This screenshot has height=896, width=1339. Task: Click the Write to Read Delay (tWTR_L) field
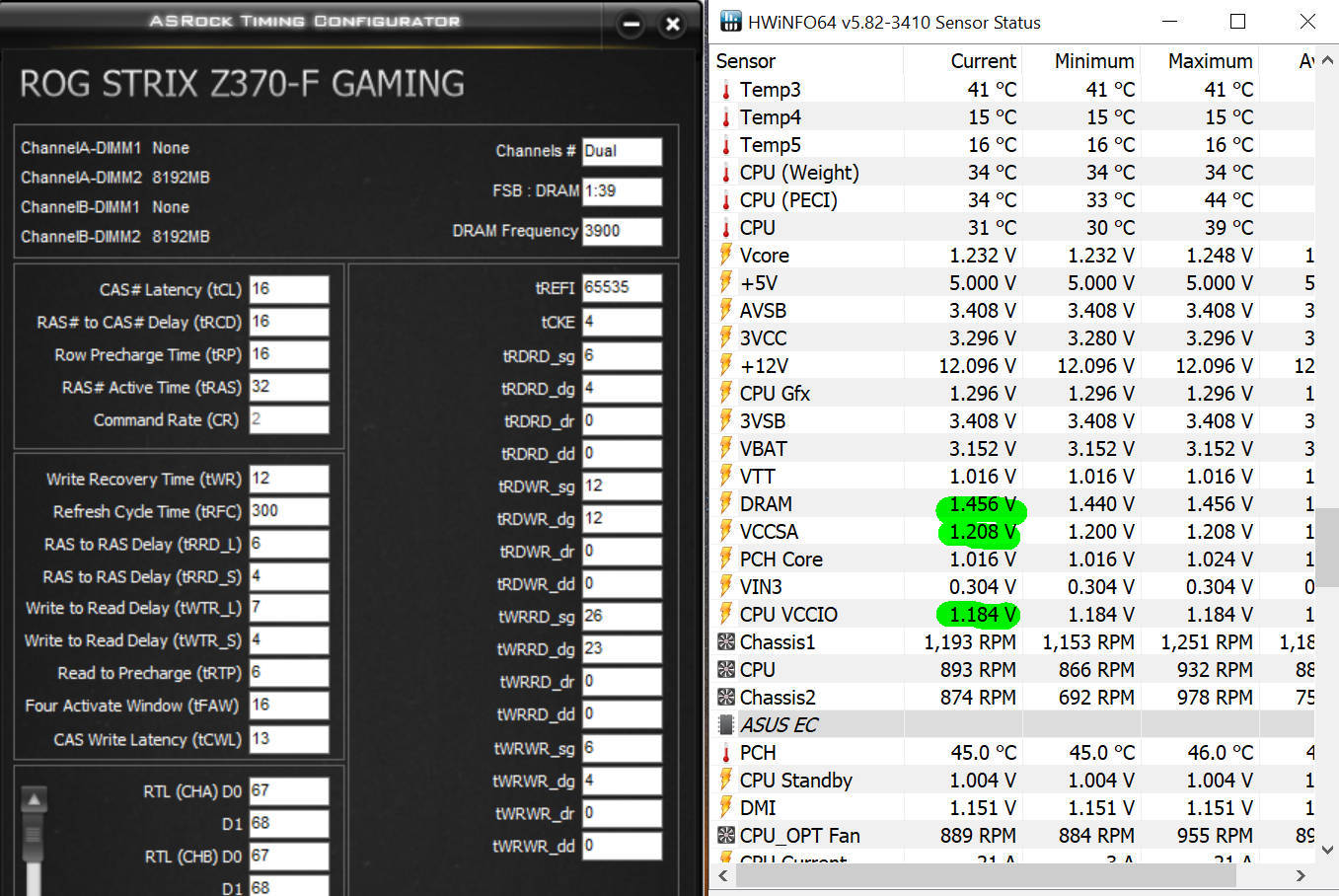(288, 607)
